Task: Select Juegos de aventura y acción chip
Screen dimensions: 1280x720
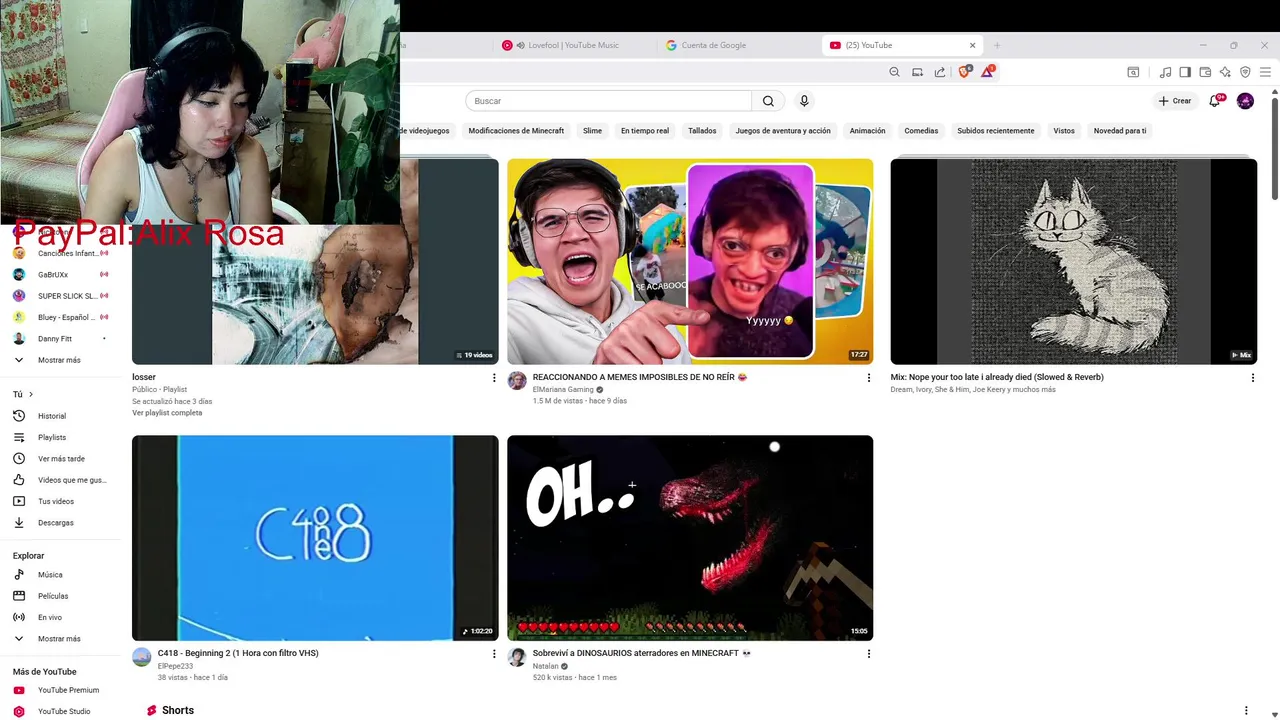Action: (783, 131)
